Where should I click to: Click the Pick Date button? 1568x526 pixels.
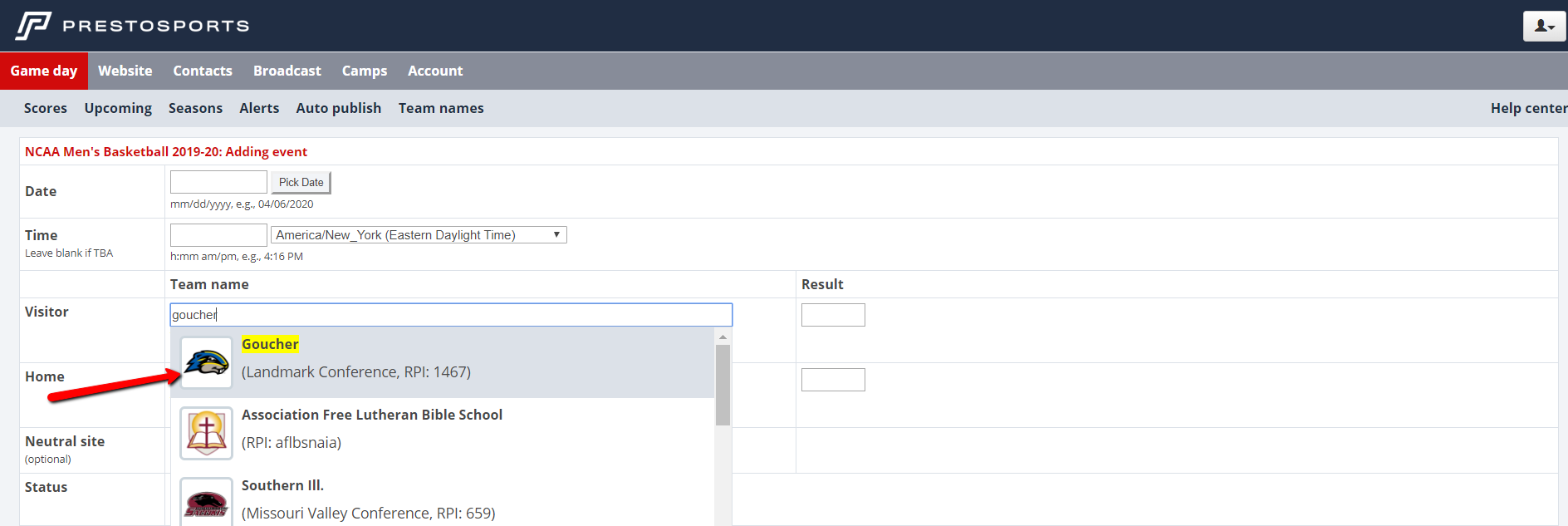coord(301,182)
